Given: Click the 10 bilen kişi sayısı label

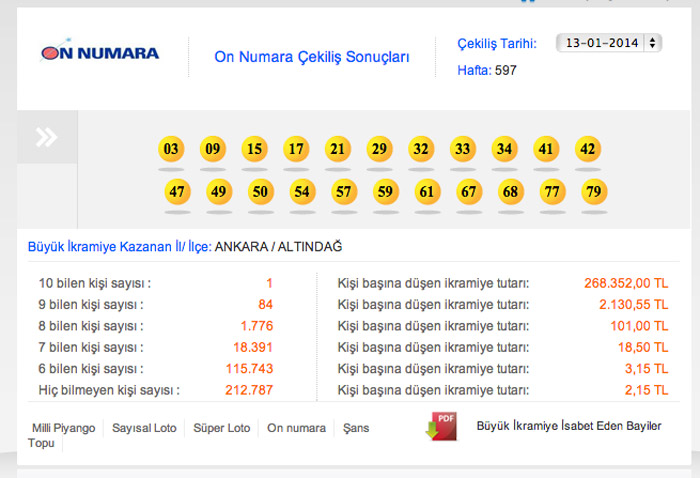Looking at the screenshot, I should pyautogui.click(x=95, y=283).
